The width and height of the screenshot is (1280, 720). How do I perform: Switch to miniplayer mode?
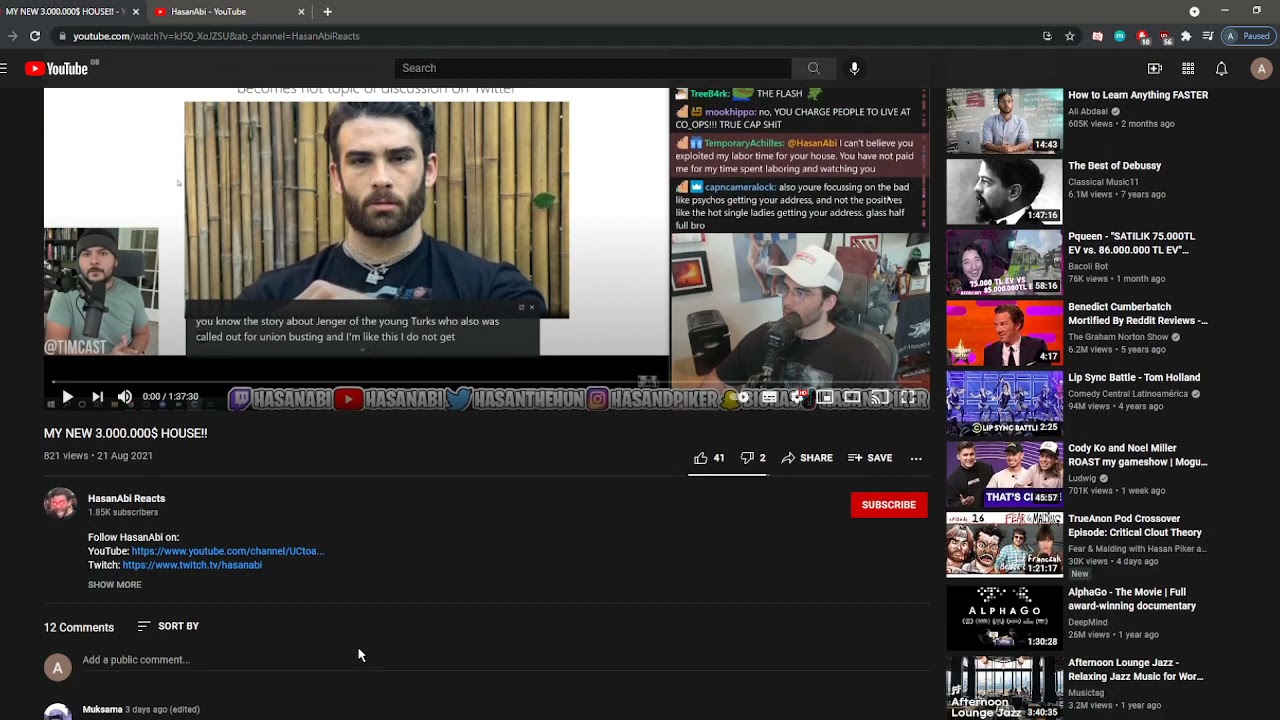825,397
